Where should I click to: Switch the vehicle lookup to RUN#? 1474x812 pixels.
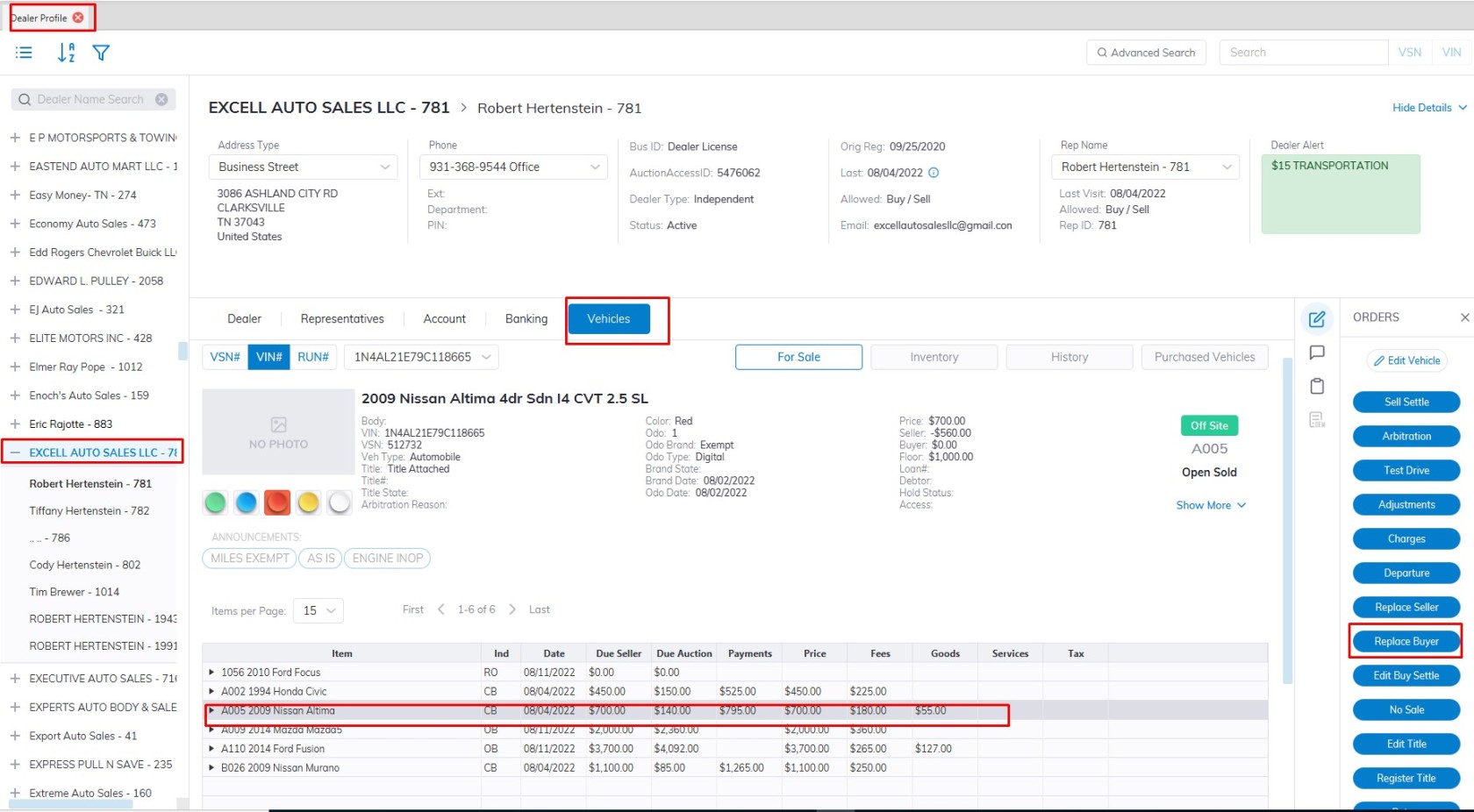coord(312,357)
